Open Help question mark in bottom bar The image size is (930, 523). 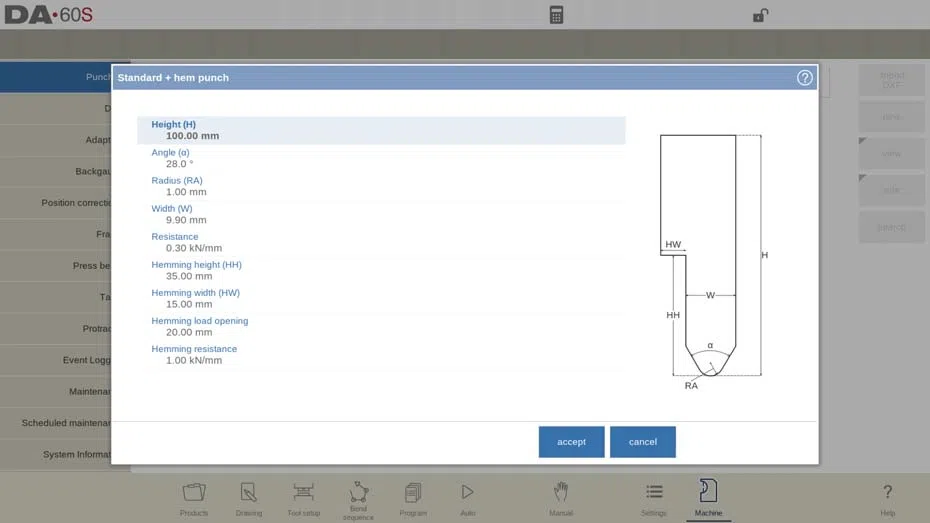[x=887, y=499]
